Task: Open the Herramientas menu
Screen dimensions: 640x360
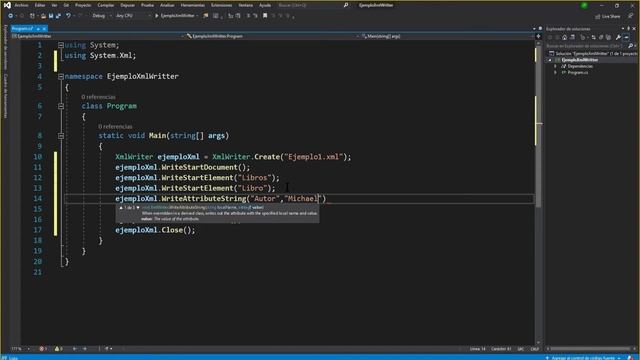Action: (193, 5)
